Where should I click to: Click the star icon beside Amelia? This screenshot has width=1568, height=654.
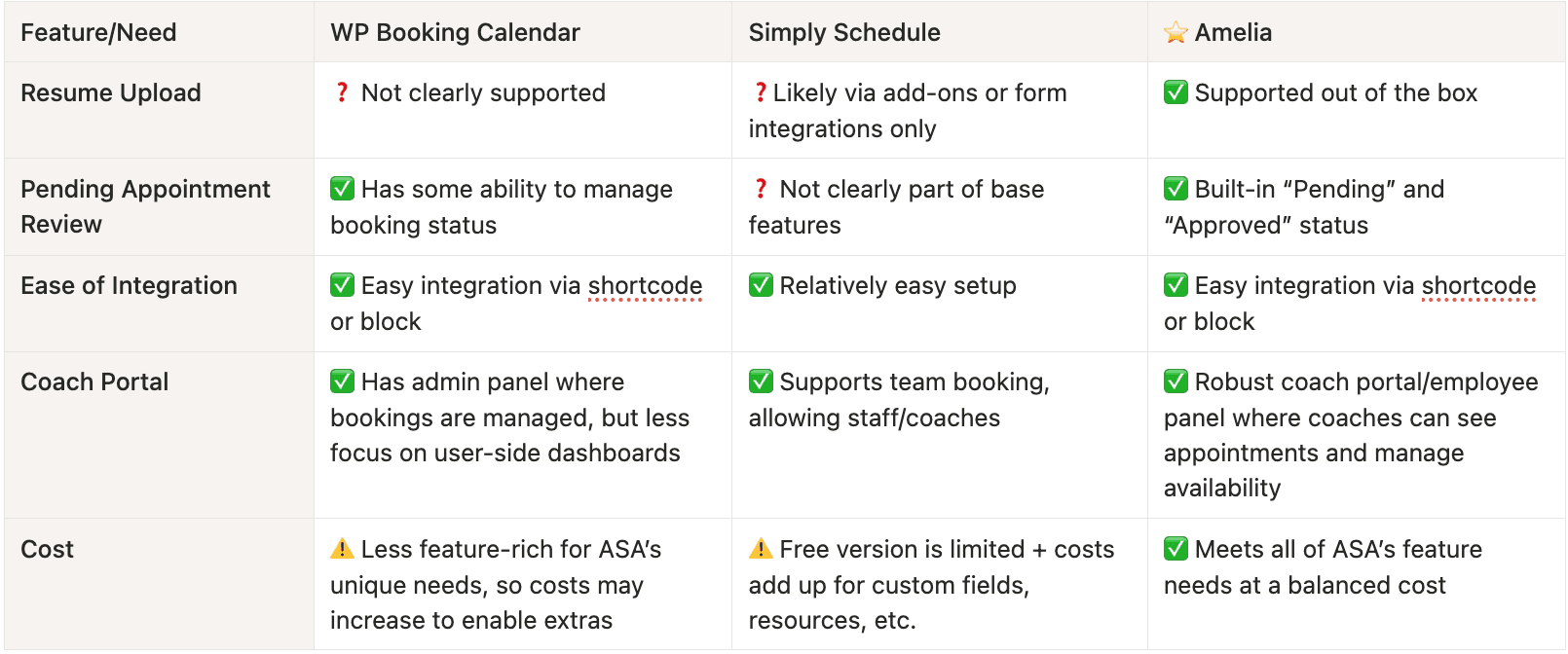[x=1176, y=32]
